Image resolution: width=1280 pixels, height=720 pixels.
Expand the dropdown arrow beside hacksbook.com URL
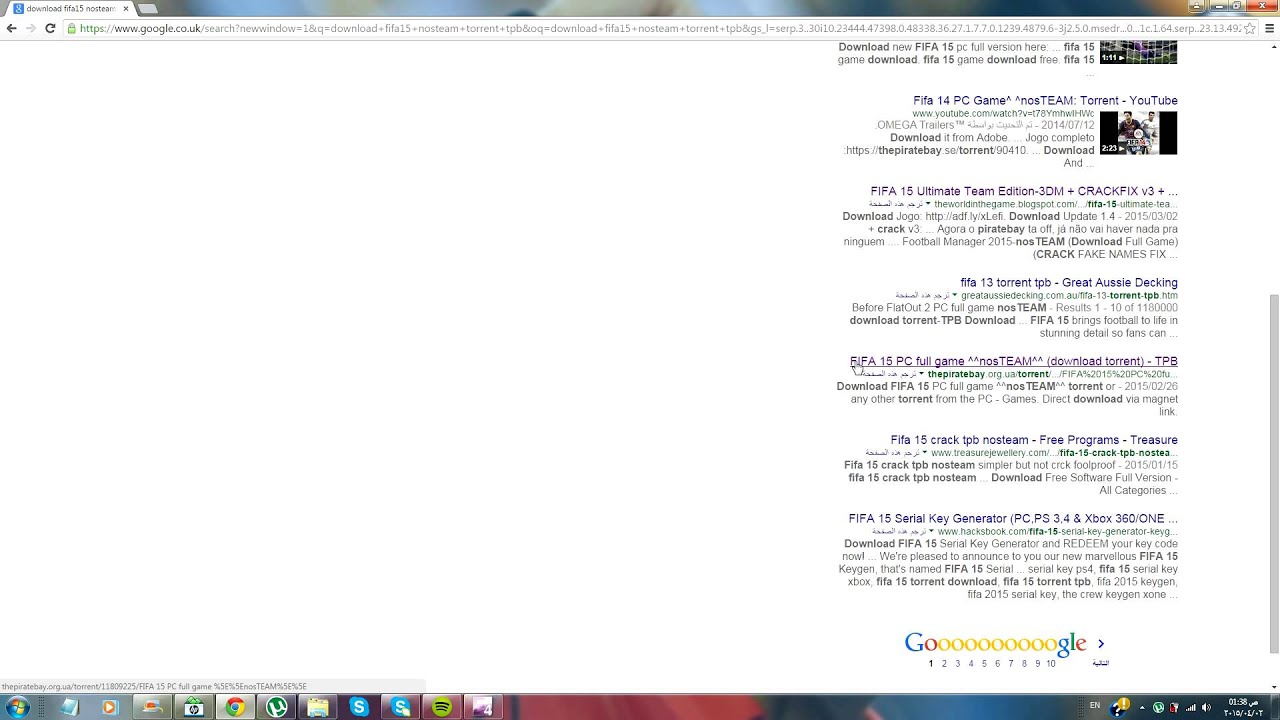point(932,532)
